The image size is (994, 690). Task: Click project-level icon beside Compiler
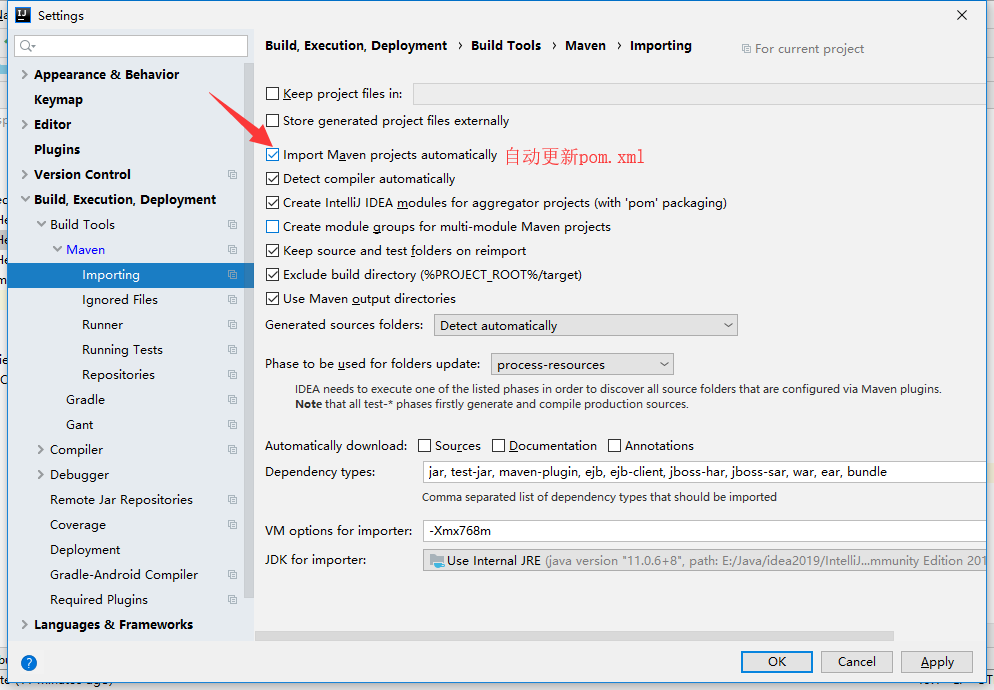233,450
